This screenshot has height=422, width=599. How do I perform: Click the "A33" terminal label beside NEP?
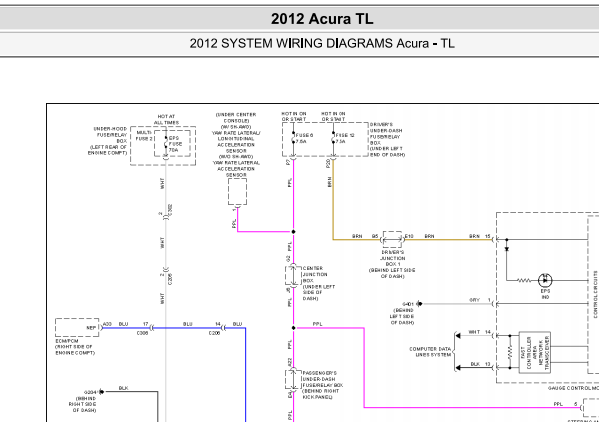[107, 324]
